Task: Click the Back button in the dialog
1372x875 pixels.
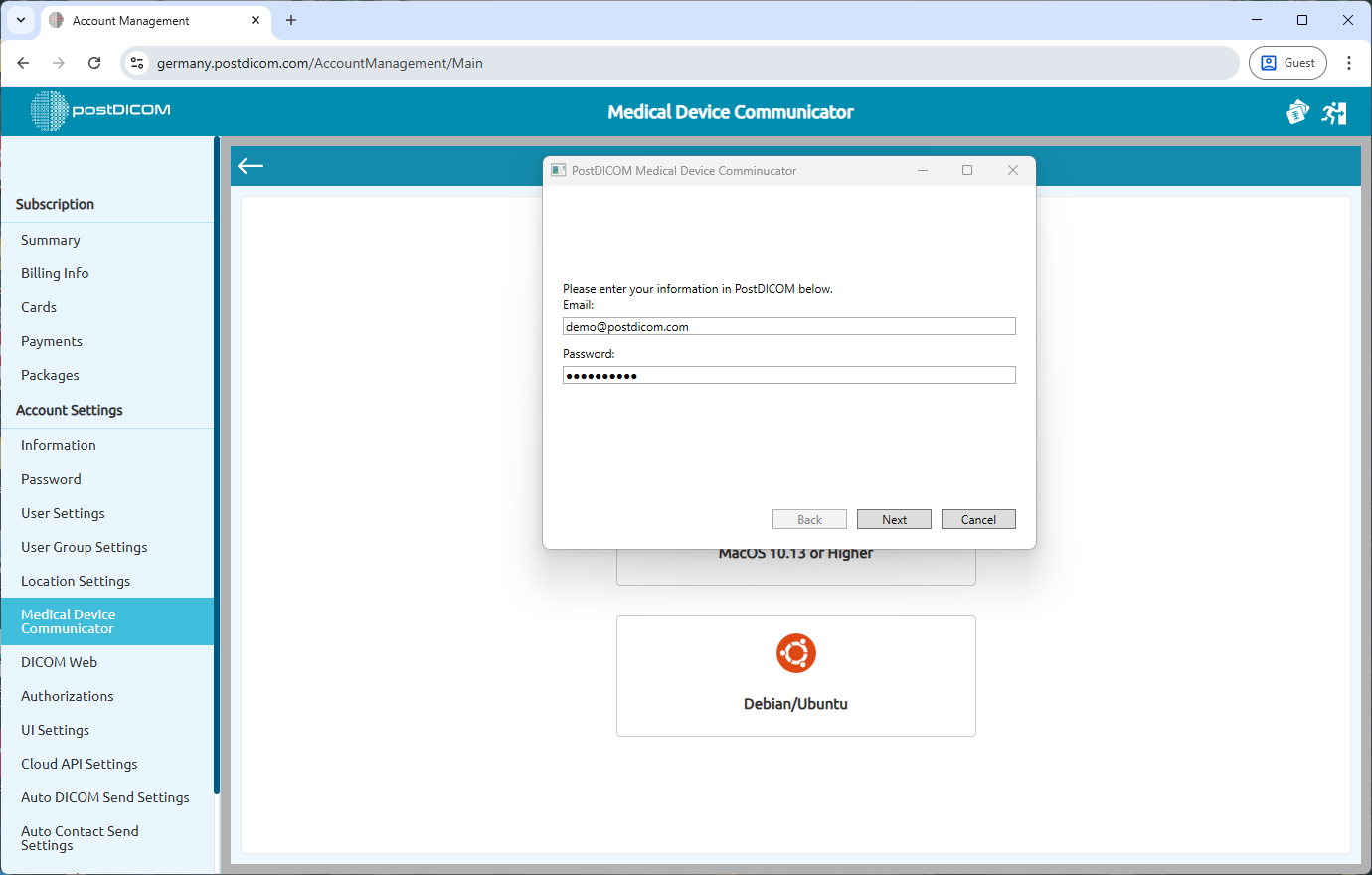Action: click(x=809, y=518)
